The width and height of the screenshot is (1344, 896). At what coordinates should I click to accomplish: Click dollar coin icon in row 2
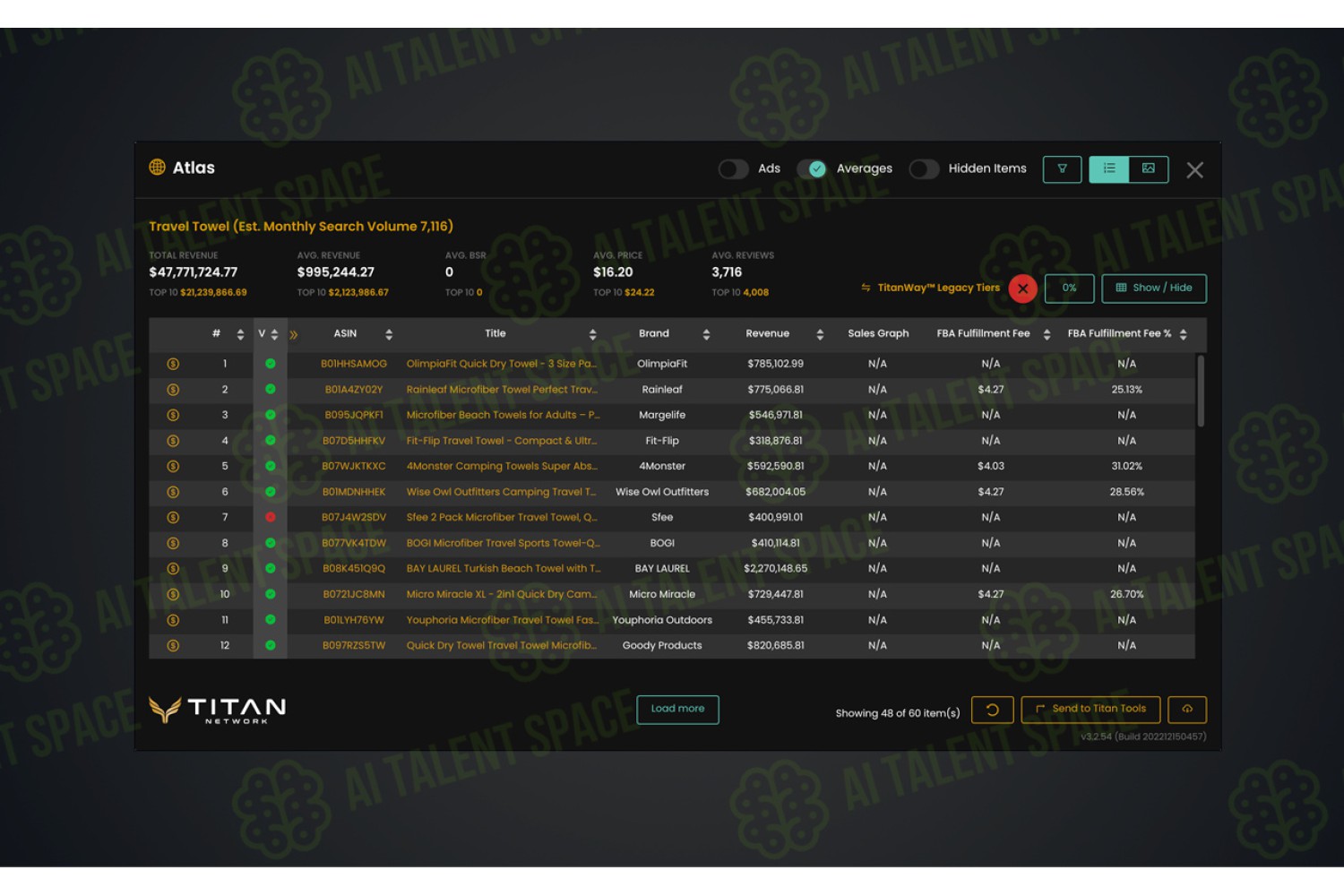(173, 390)
